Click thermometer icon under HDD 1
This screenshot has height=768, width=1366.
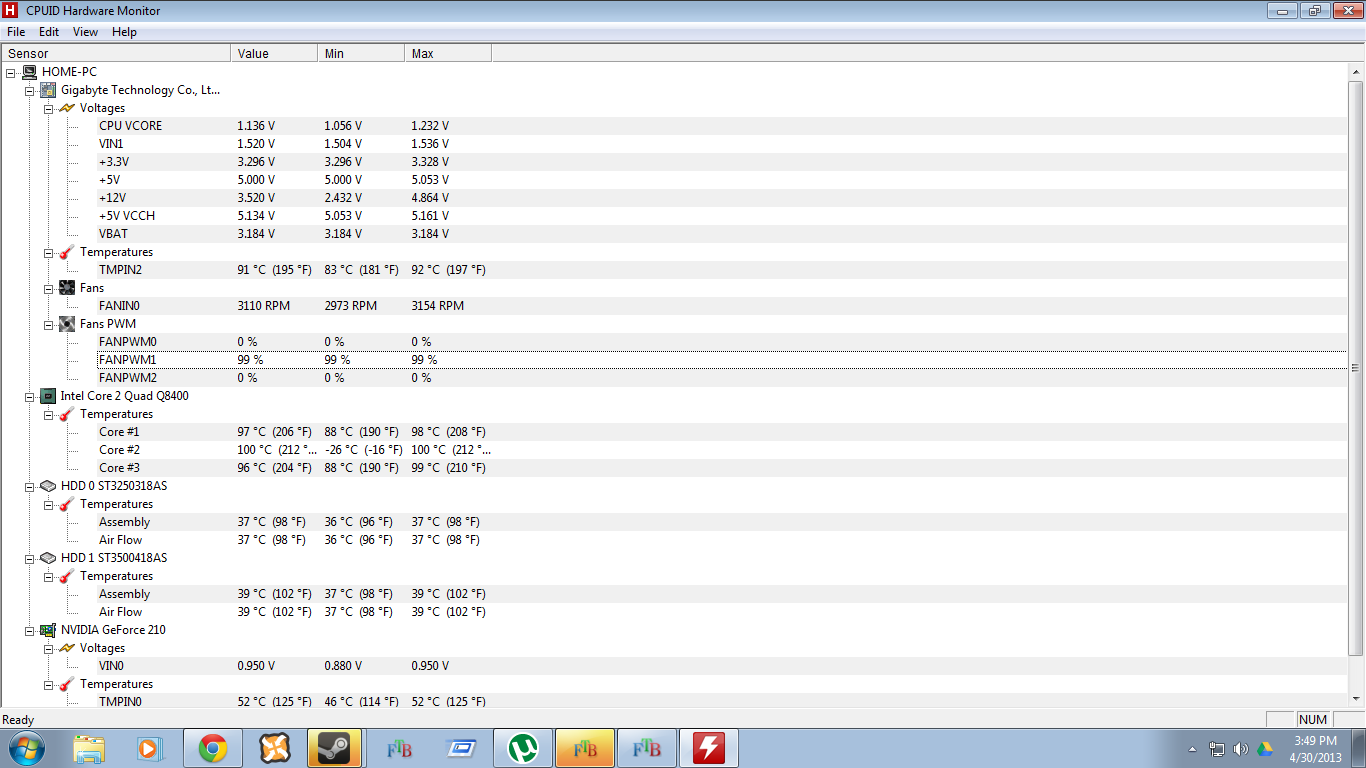[x=67, y=576]
